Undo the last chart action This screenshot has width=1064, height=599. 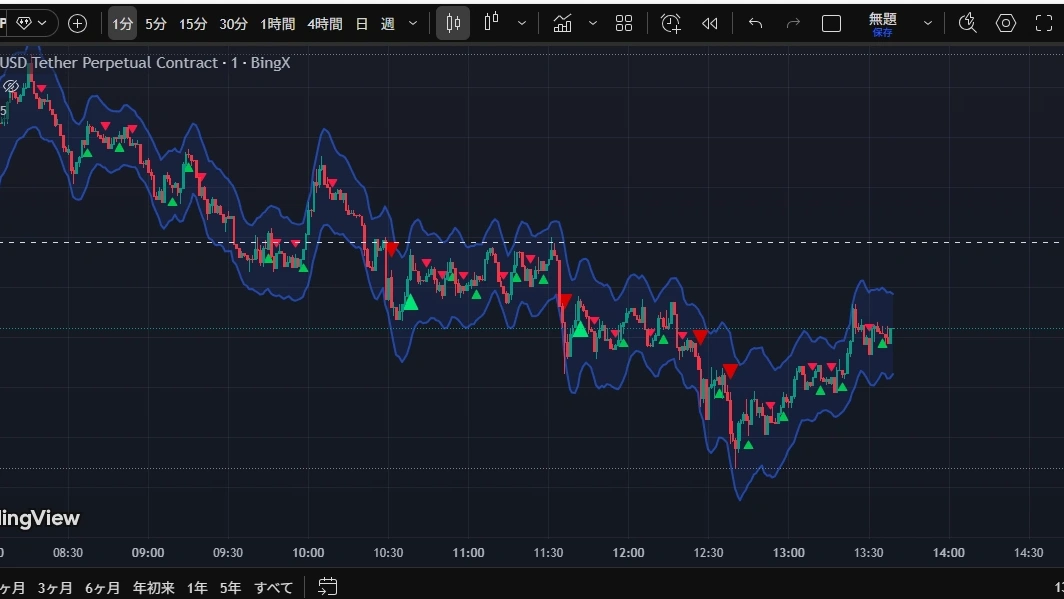click(755, 23)
